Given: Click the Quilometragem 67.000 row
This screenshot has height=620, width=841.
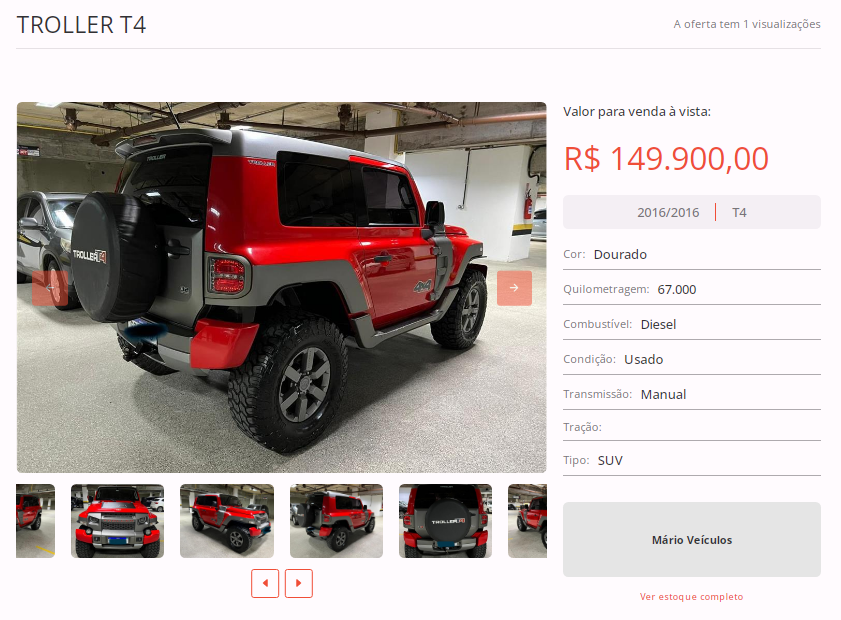Looking at the screenshot, I should [691, 289].
